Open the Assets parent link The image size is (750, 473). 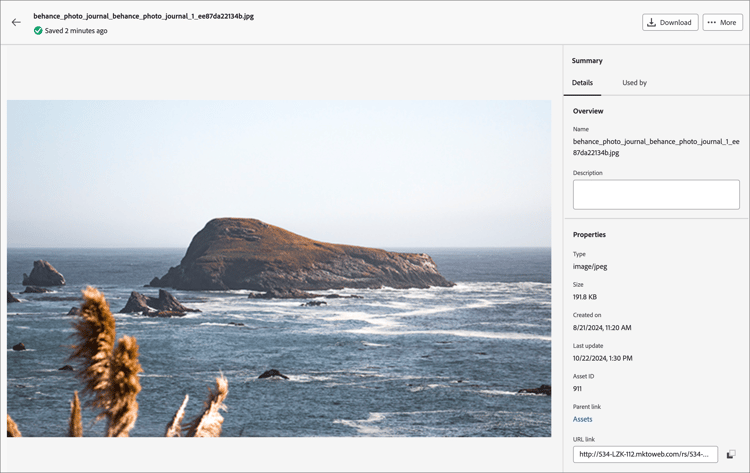coord(582,419)
